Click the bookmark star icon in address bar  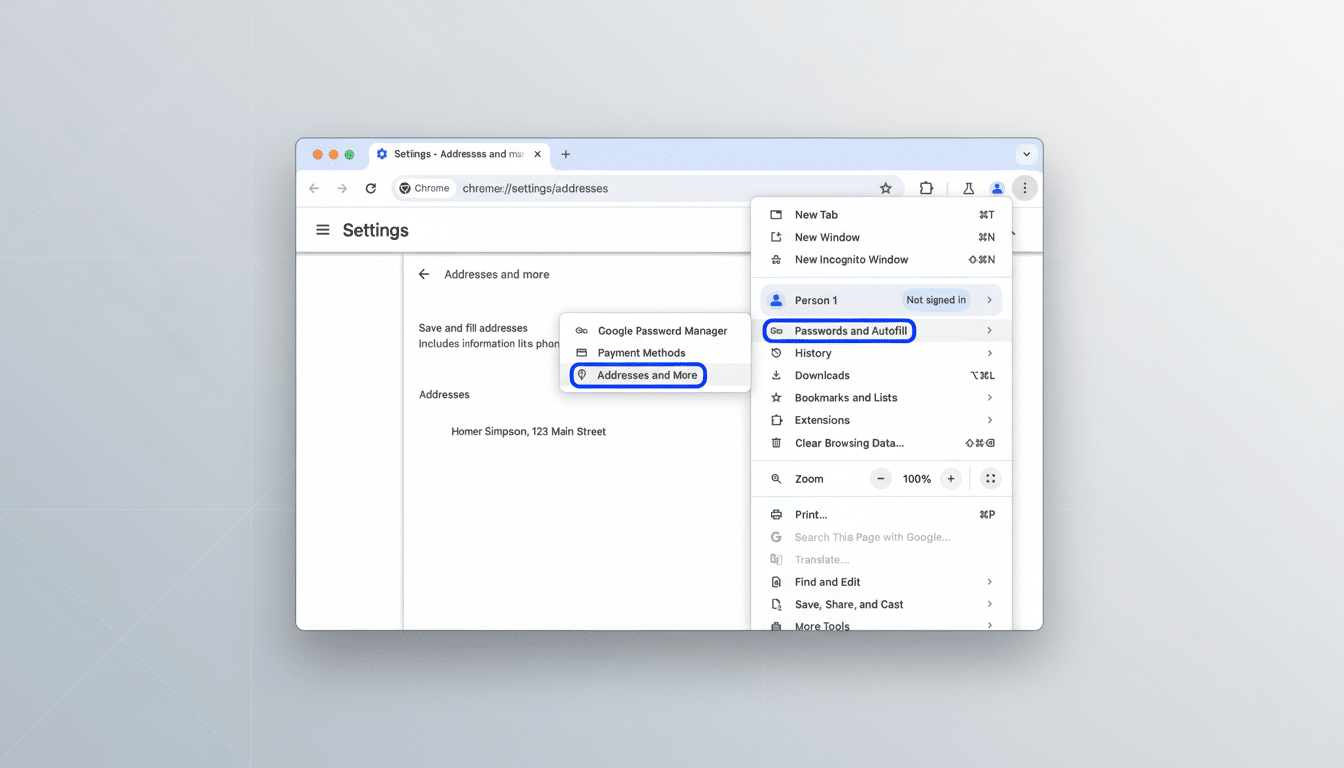tap(886, 188)
